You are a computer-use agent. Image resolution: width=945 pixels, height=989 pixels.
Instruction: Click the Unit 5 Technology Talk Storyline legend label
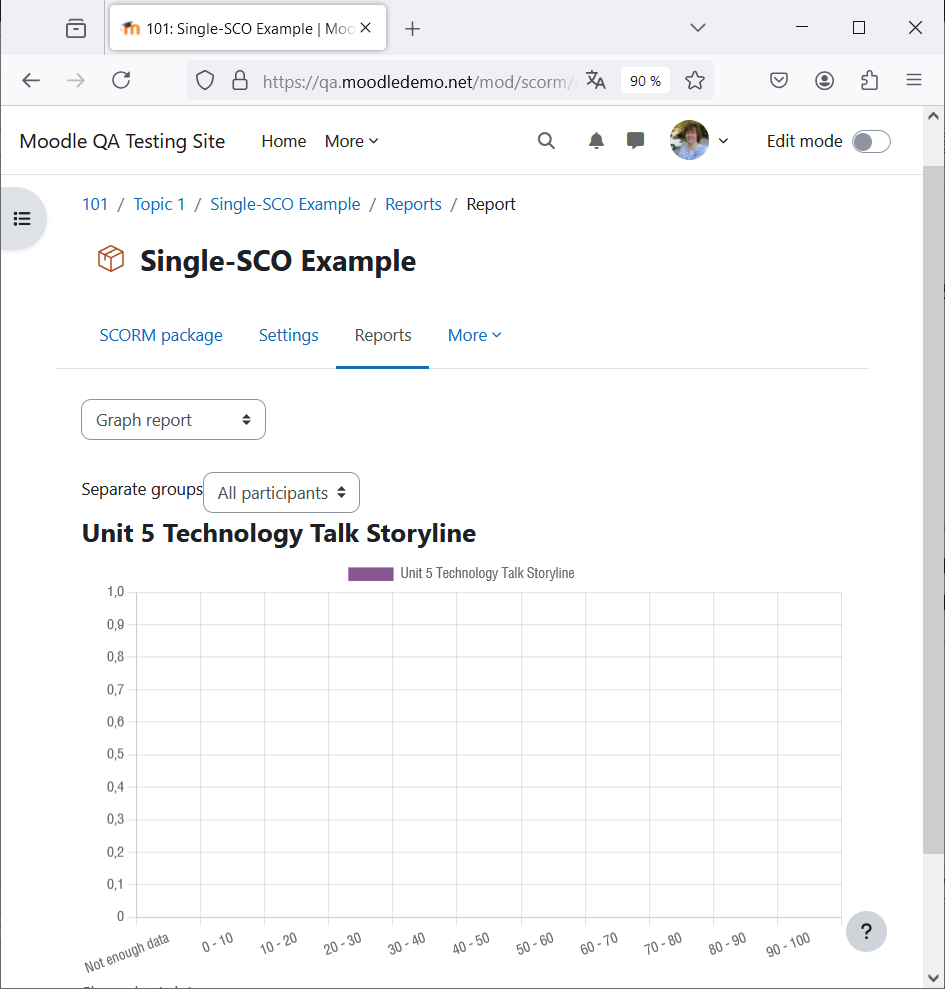[x=487, y=573]
